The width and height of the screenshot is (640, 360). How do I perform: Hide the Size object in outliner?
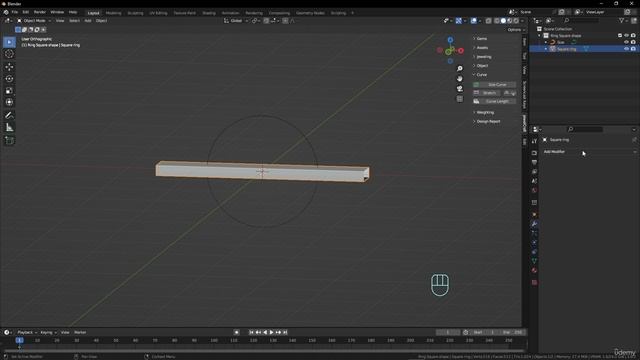point(627,42)
